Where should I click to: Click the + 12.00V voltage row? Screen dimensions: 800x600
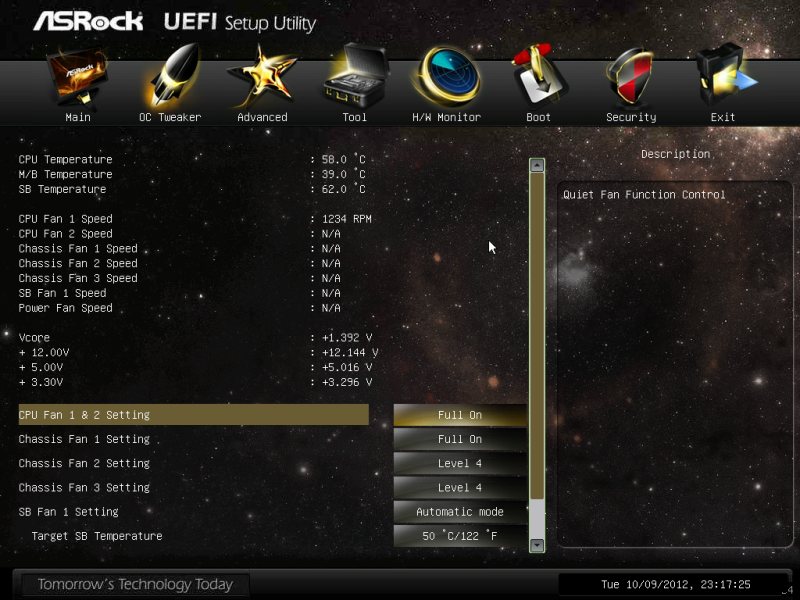tap(198, 353)
